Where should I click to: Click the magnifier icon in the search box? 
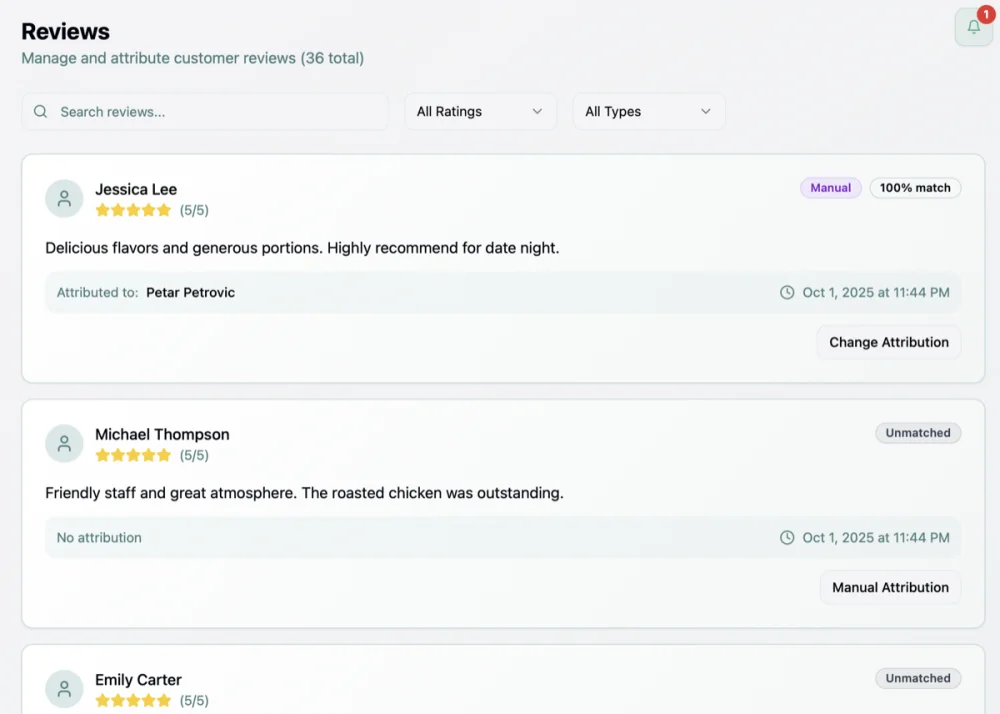(41, 112)
